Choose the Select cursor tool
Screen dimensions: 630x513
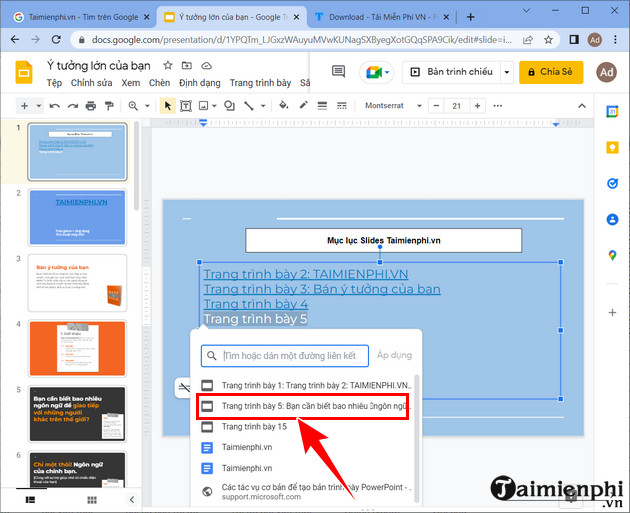tap(168, 106)
